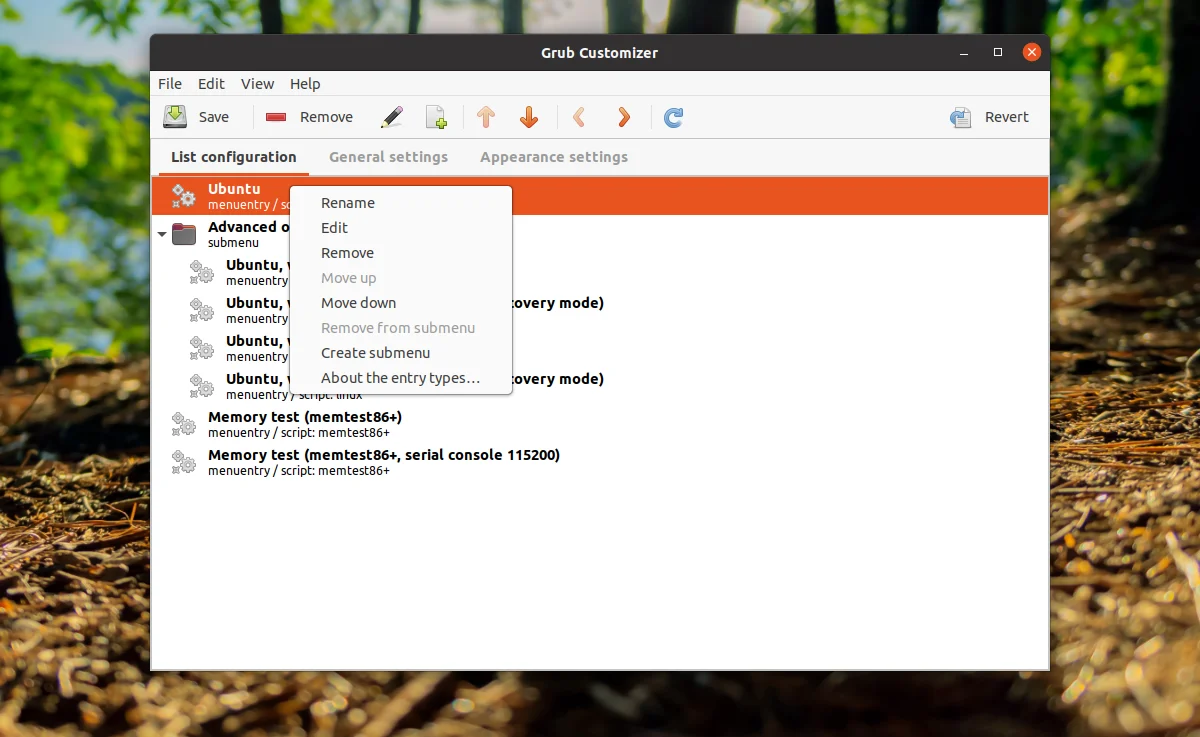Click the Save toolbar icon

(175, 117)
